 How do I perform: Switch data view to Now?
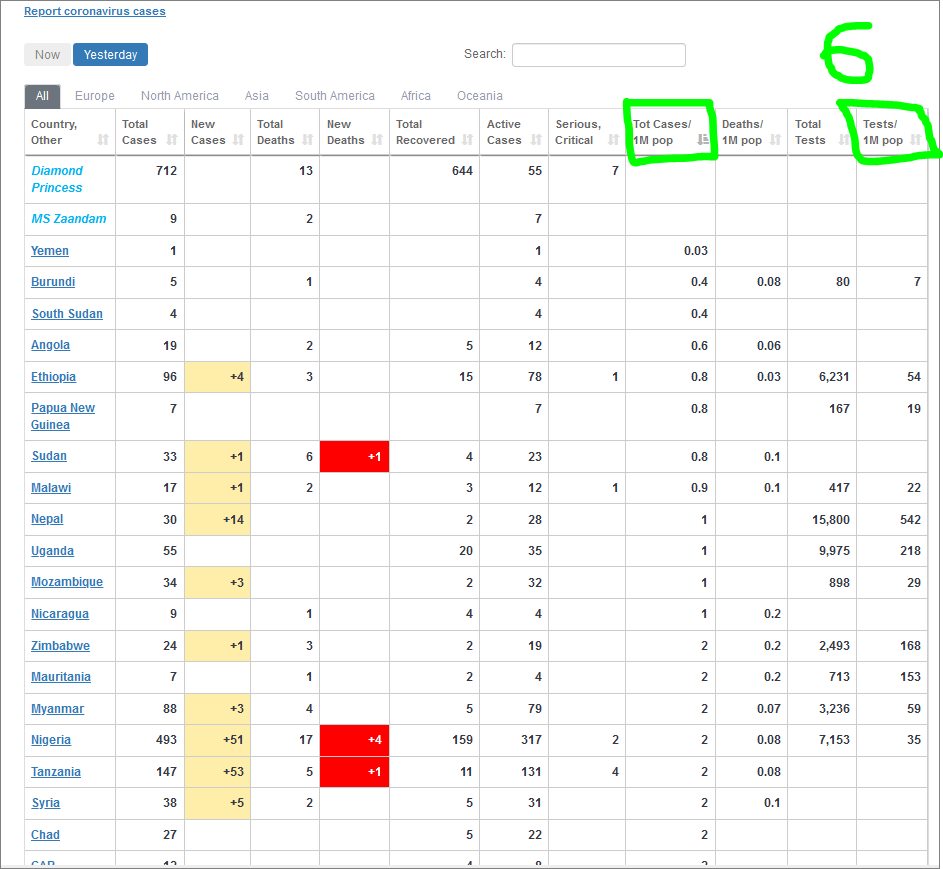[x=47, y=55]
